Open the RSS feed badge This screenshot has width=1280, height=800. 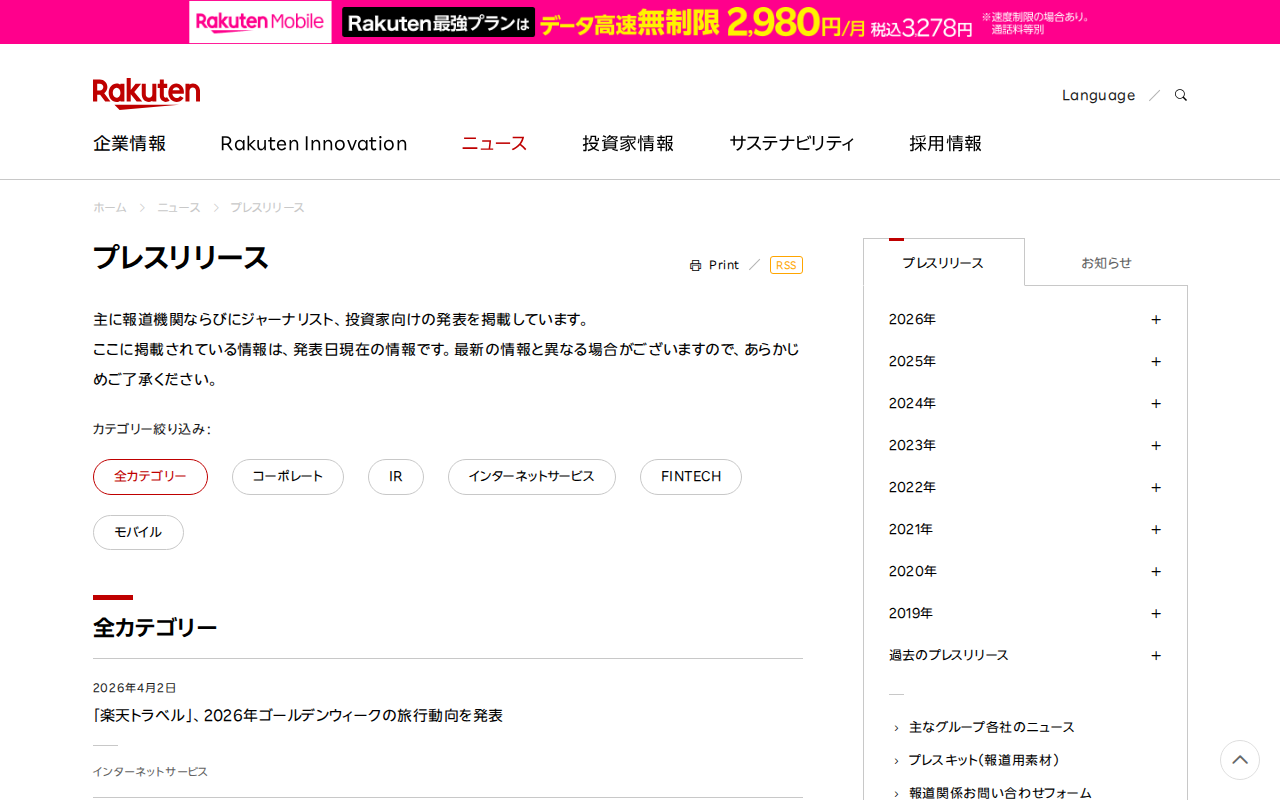[786, 265]
